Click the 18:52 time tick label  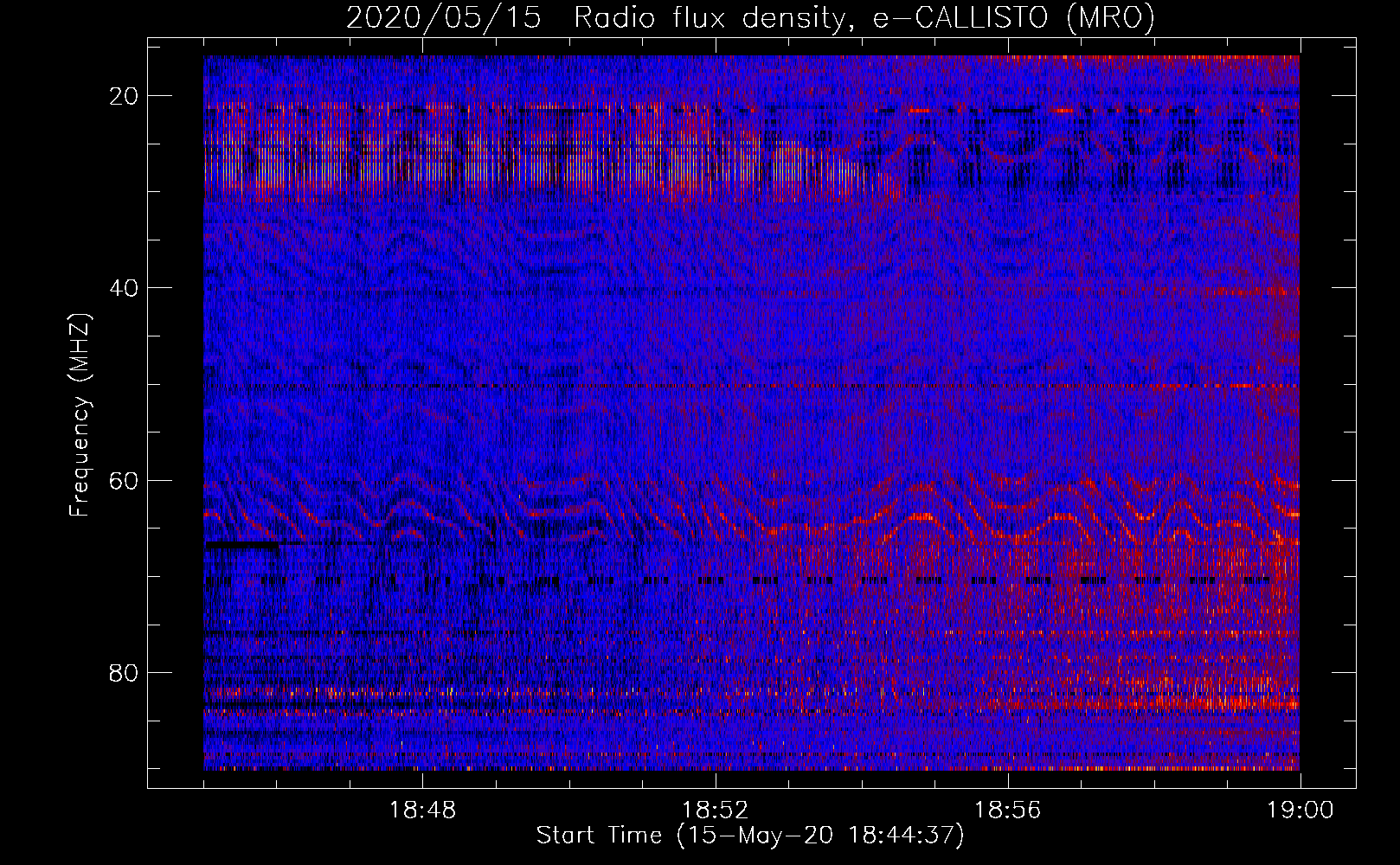click(x=716, y=811)
